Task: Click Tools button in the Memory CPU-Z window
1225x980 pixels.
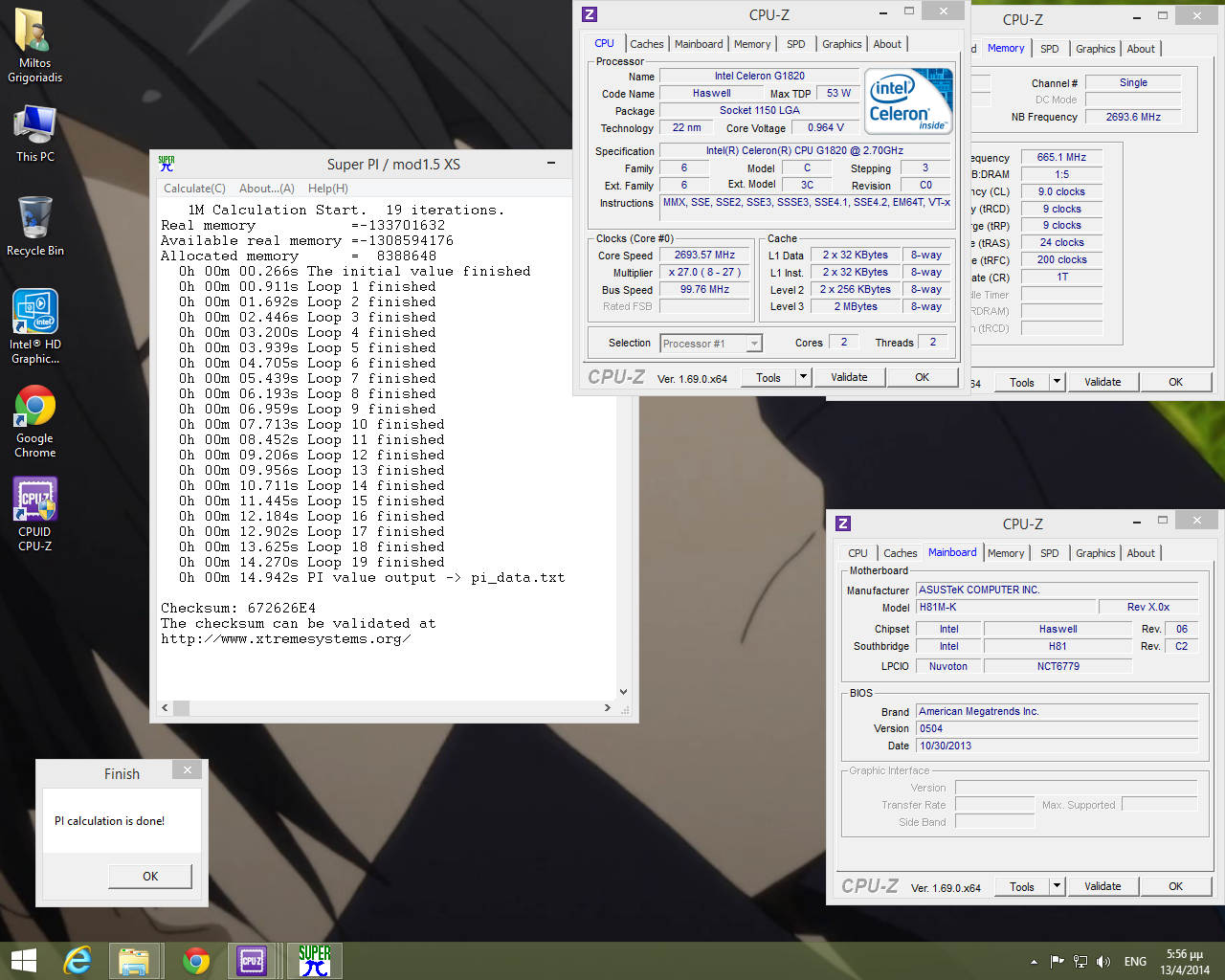Action: point(1022,383)
